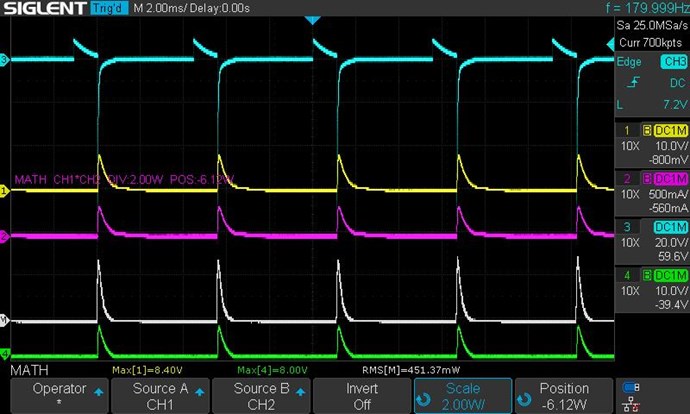The width and height of the screenshot is (690, 414).
Task: Change Source A from CH1
Action: (160, 396)
